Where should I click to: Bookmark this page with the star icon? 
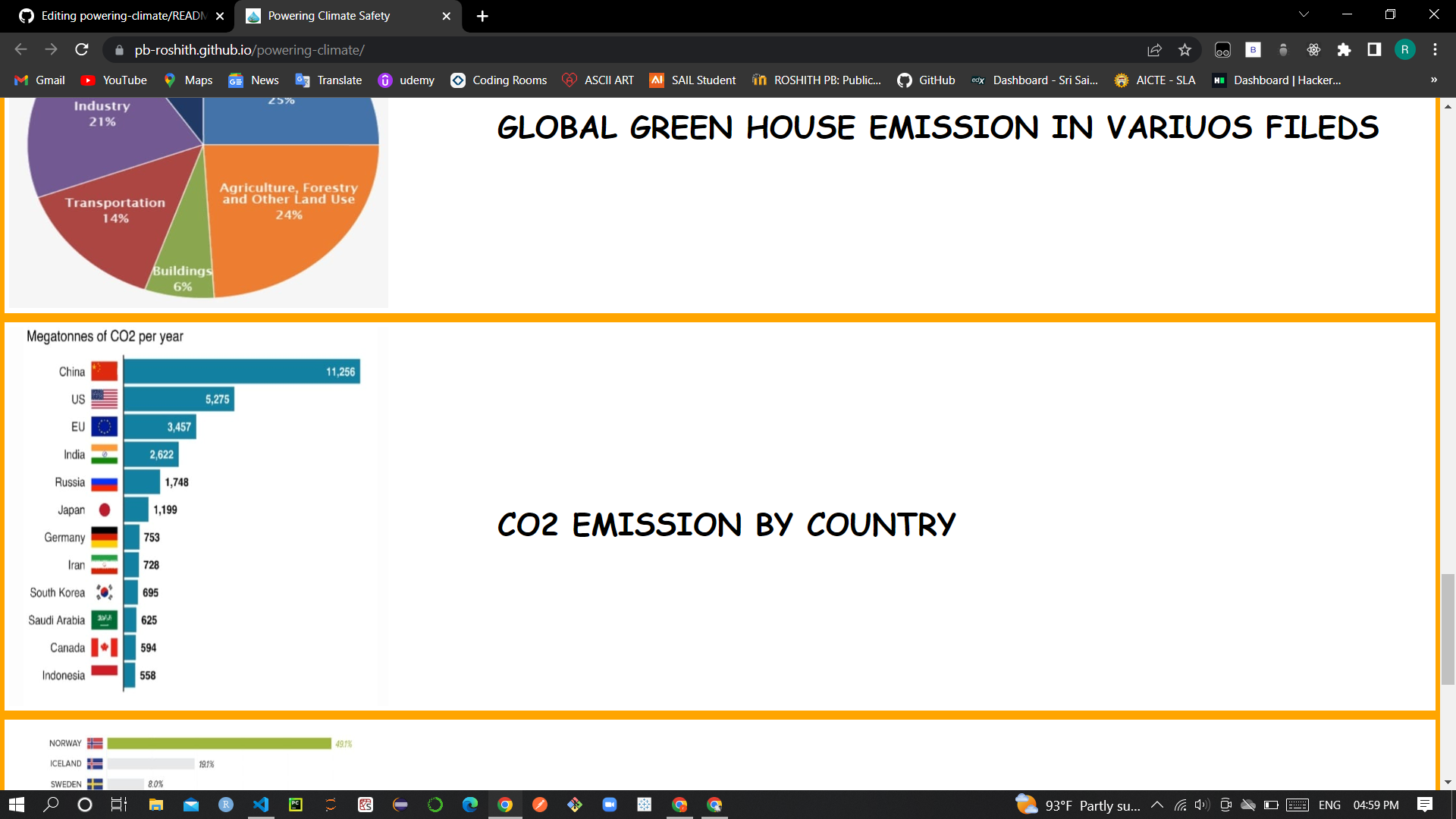coord(1185,50)
